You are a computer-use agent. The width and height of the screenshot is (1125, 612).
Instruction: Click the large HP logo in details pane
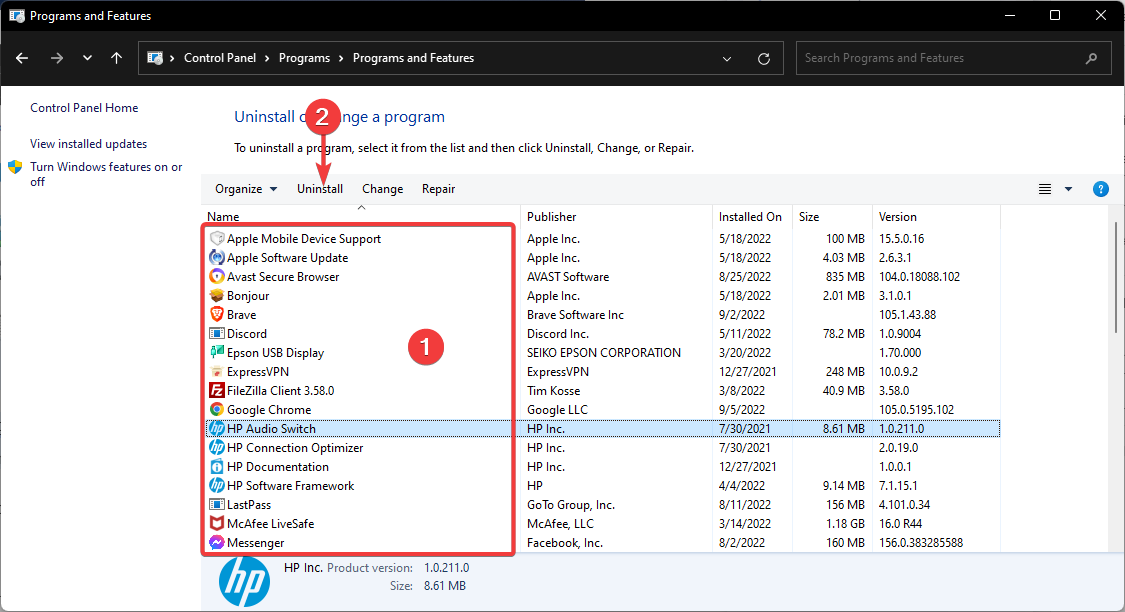245,581
